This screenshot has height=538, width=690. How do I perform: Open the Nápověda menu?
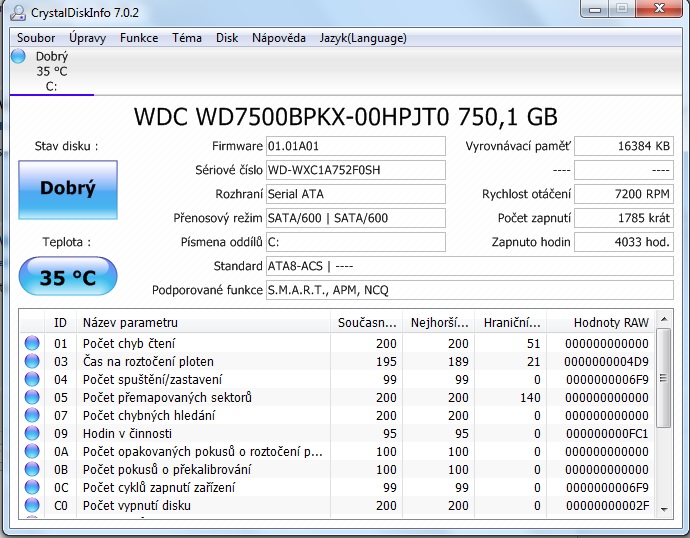pyautogui.click(x=279, y=38)
